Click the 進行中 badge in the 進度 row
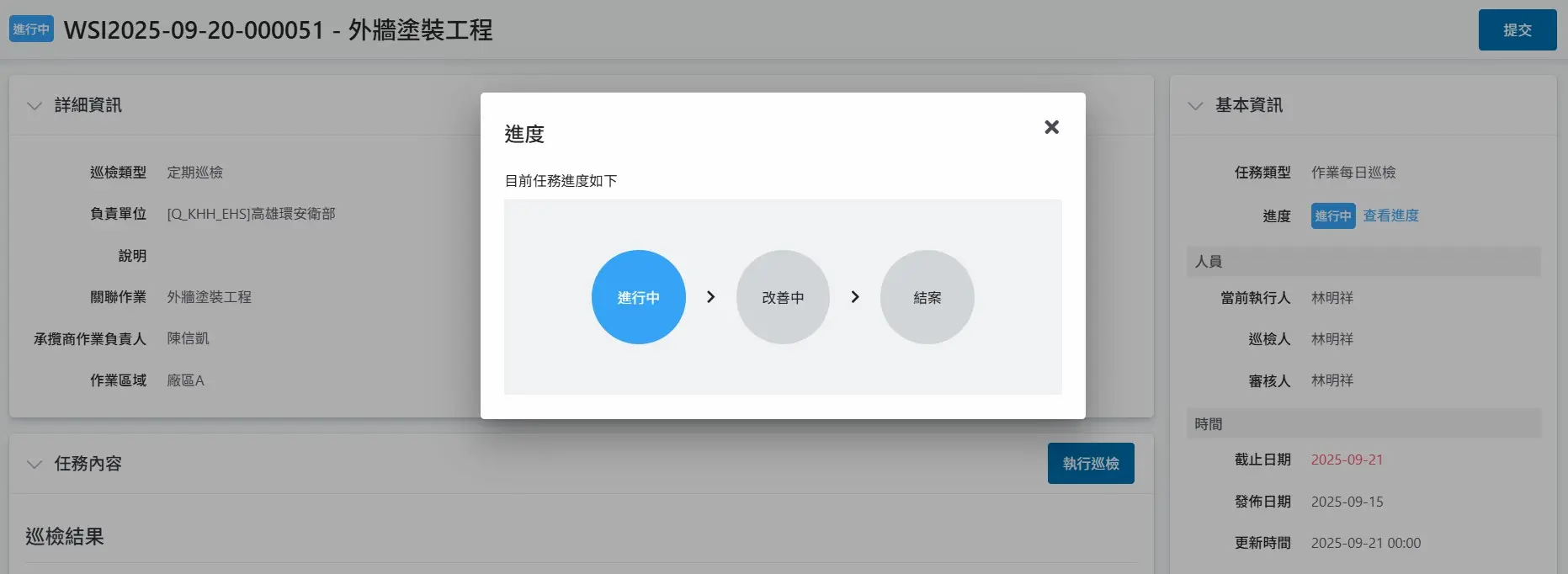 pyautogui.click(x=1332, y=216)
